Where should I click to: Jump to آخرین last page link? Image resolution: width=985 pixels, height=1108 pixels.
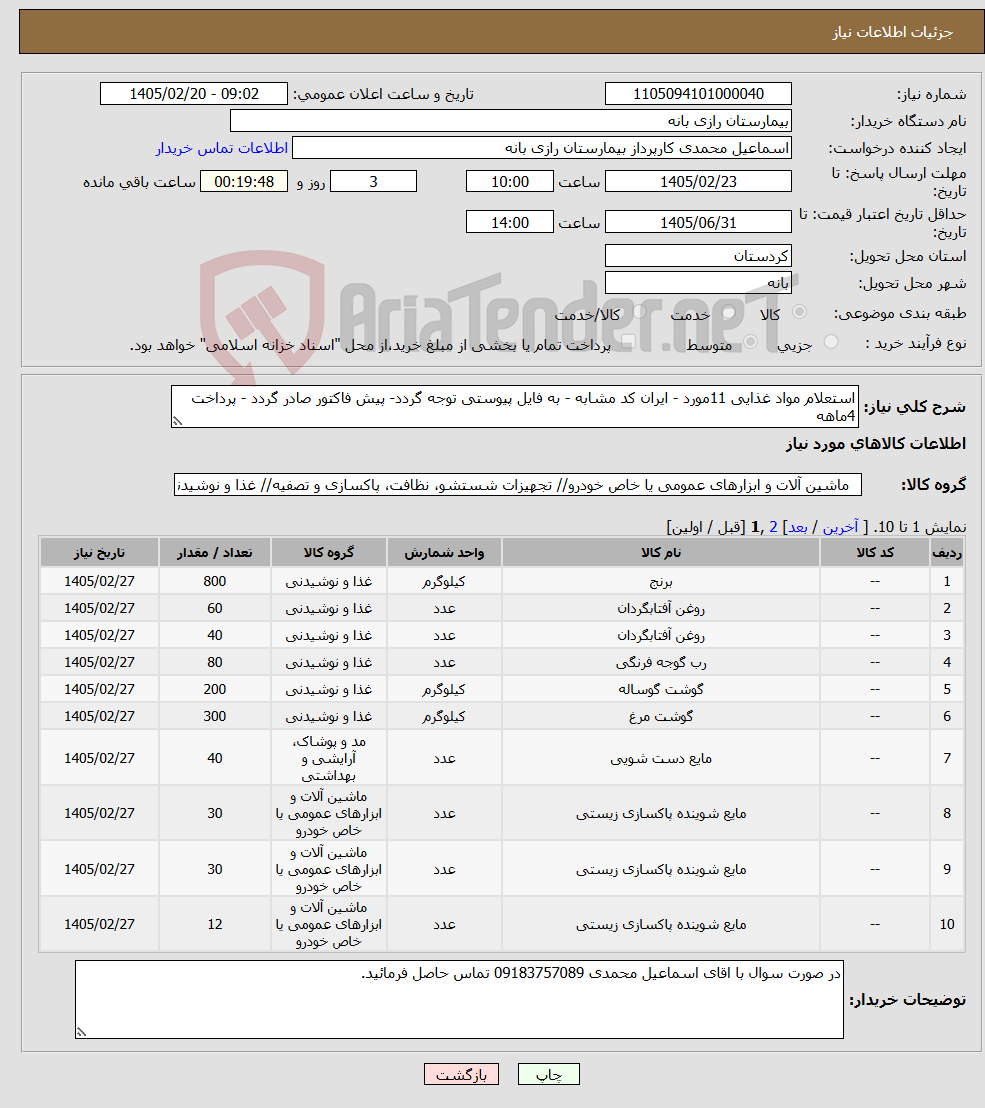(x=840, y=527)
